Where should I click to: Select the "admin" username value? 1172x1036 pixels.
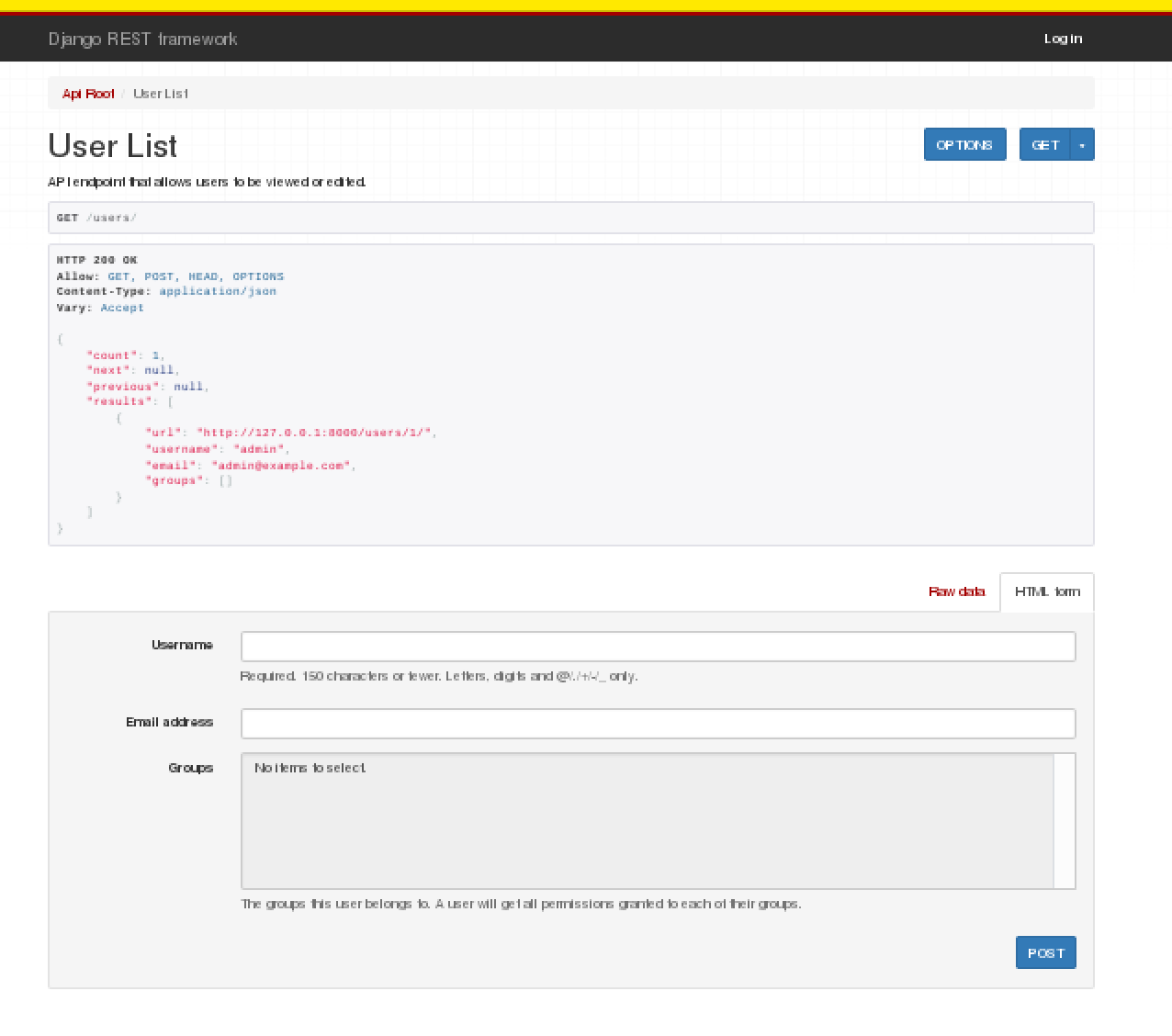point(261,449)
